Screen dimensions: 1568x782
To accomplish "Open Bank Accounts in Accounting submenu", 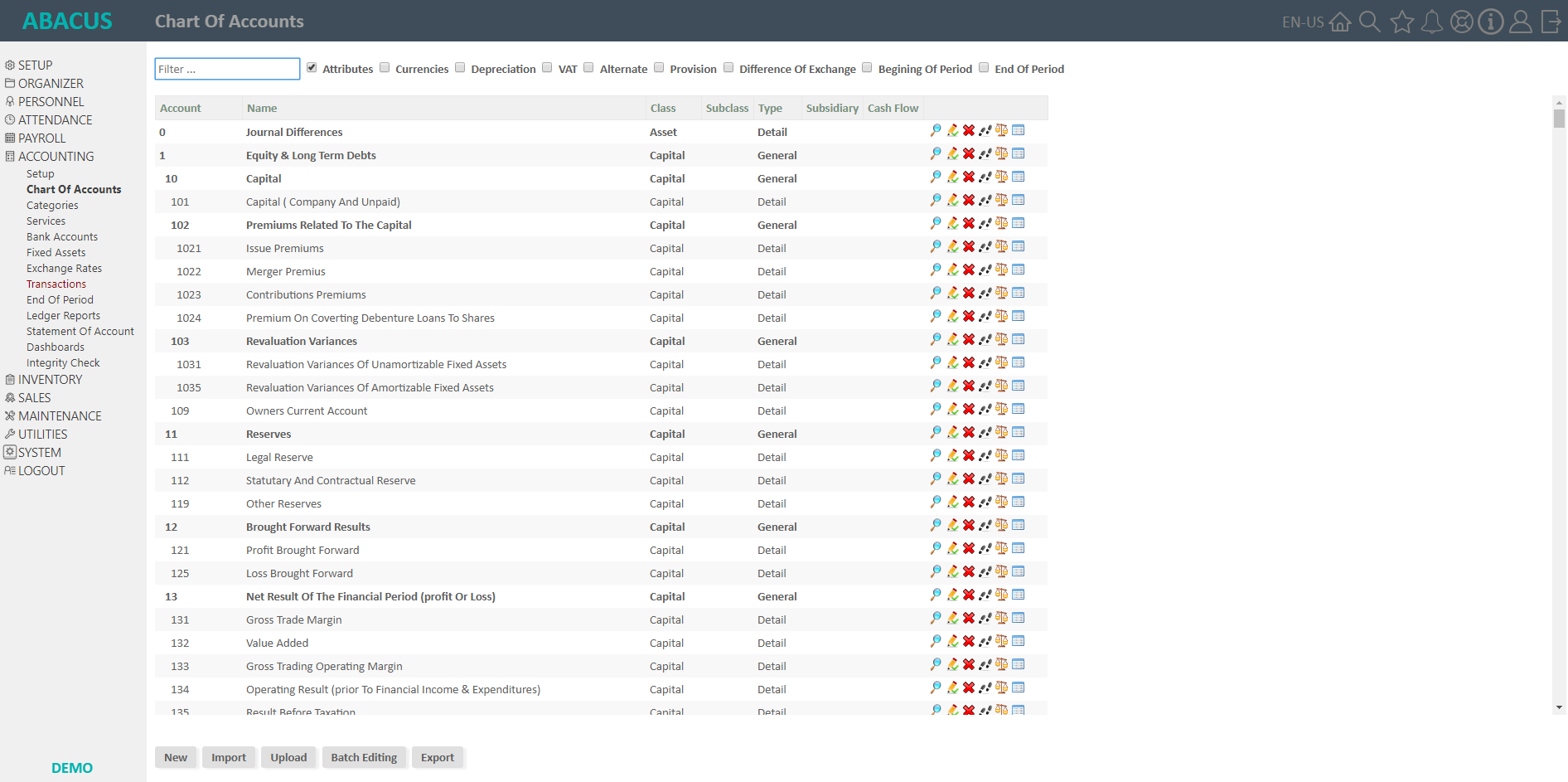I will [62, 237].
